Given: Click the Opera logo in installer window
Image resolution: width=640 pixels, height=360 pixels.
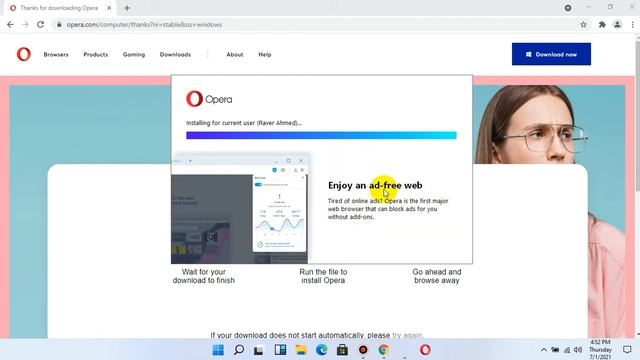Looking at the screenshot, I should click(209, 99).
